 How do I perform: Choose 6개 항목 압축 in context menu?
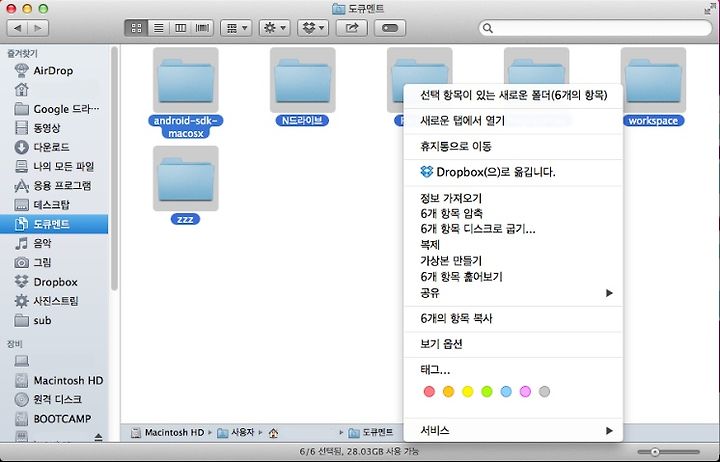(513, 214)
